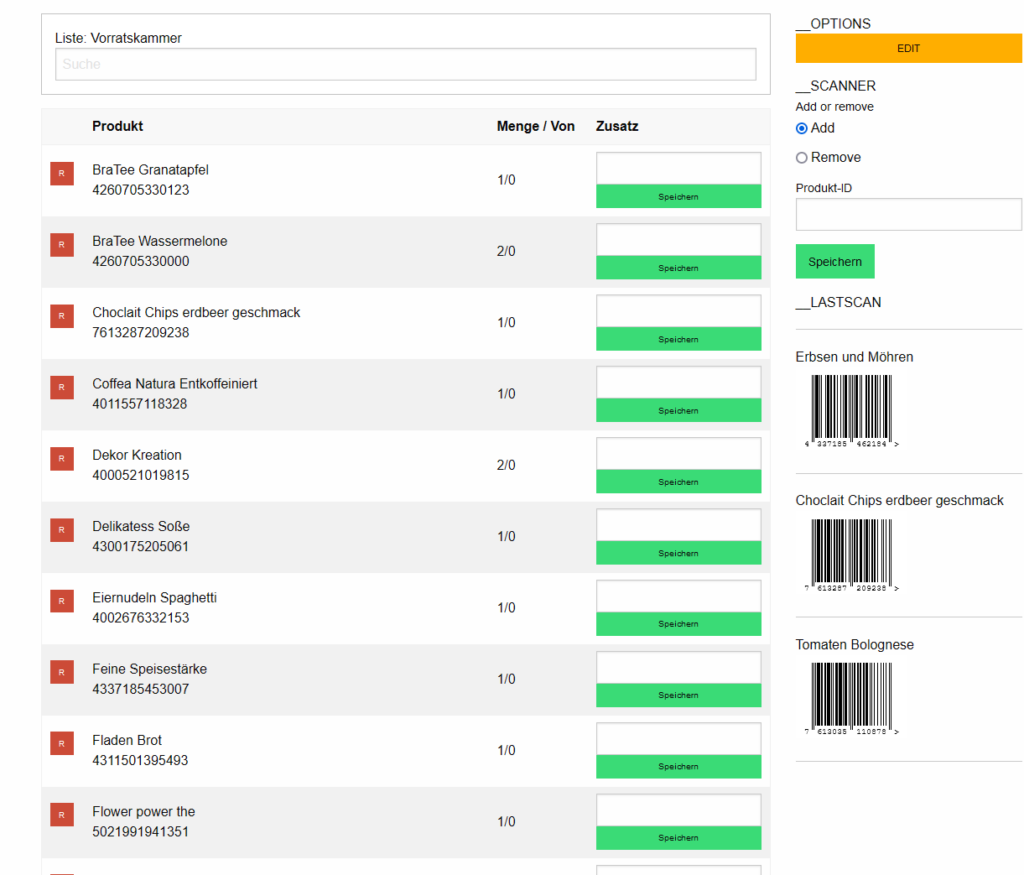Select the Add radio option

[802, 128]
